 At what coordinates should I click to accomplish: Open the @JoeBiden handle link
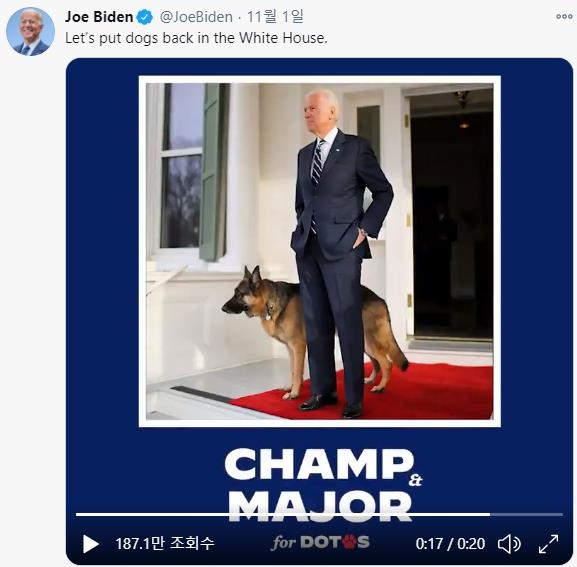point(196,17)
